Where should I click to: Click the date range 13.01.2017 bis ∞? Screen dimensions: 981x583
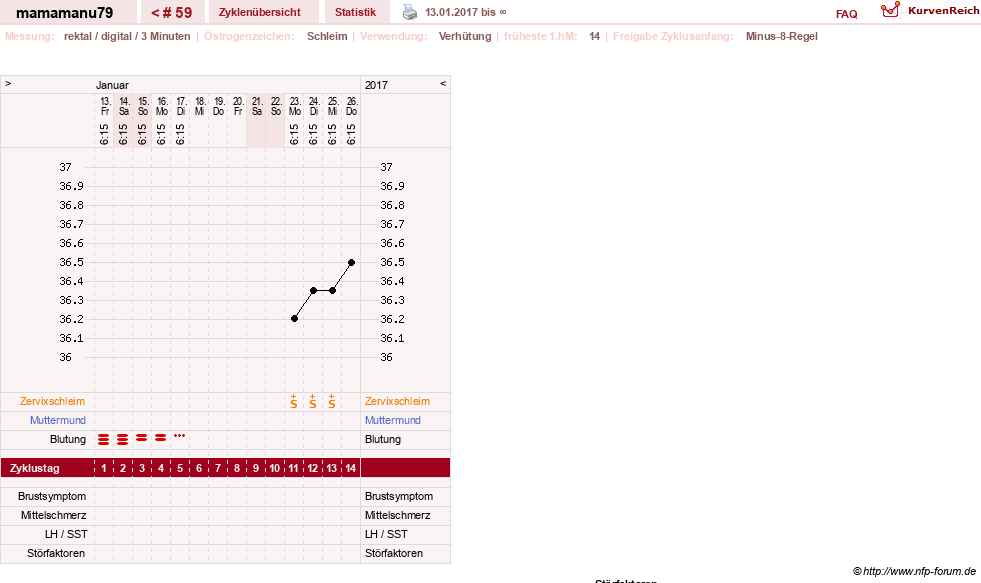click(x=465, y=13)
